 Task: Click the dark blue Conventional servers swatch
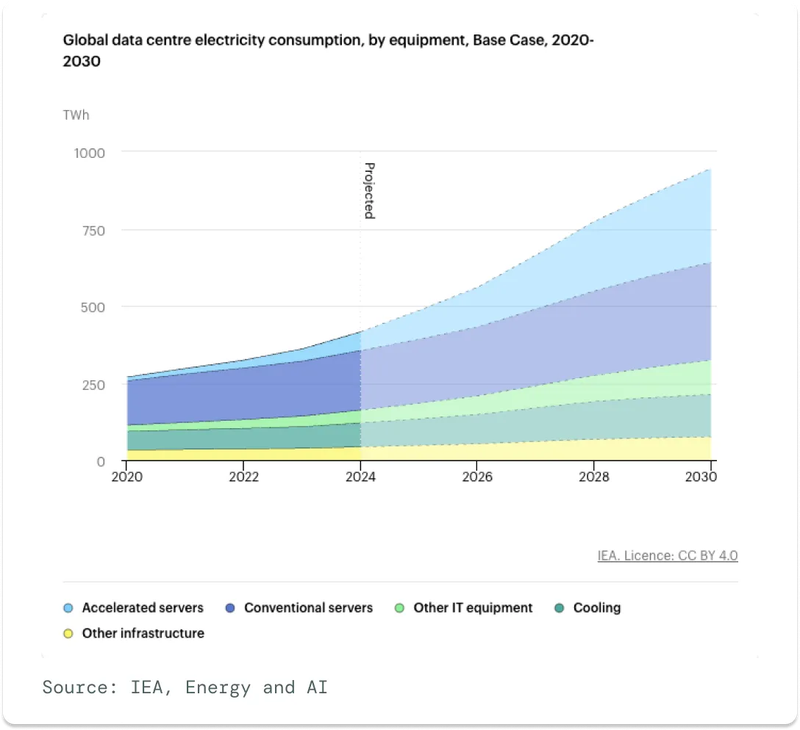pos(230,608)
